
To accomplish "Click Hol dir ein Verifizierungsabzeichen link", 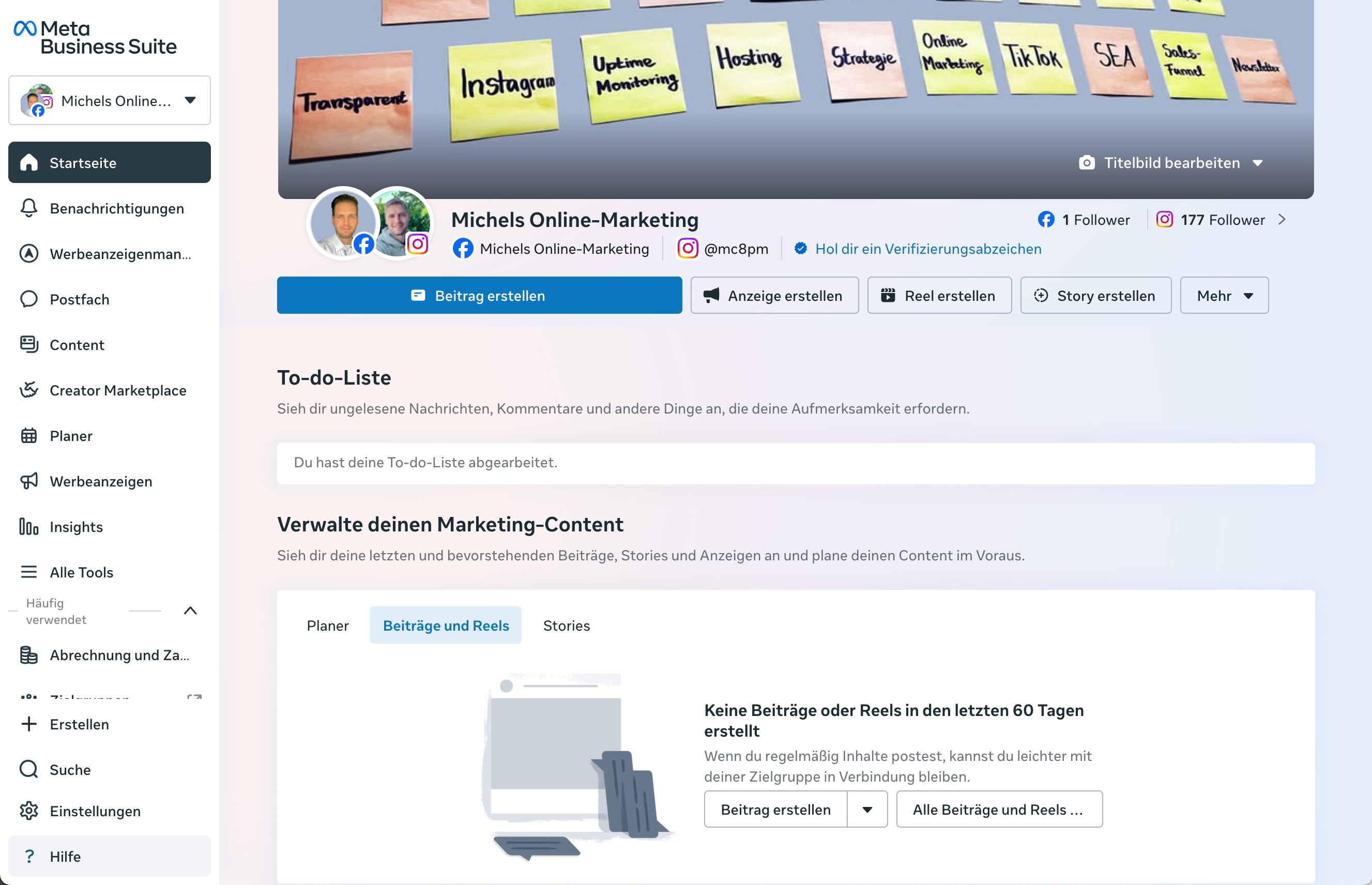I will pos(928,249).
